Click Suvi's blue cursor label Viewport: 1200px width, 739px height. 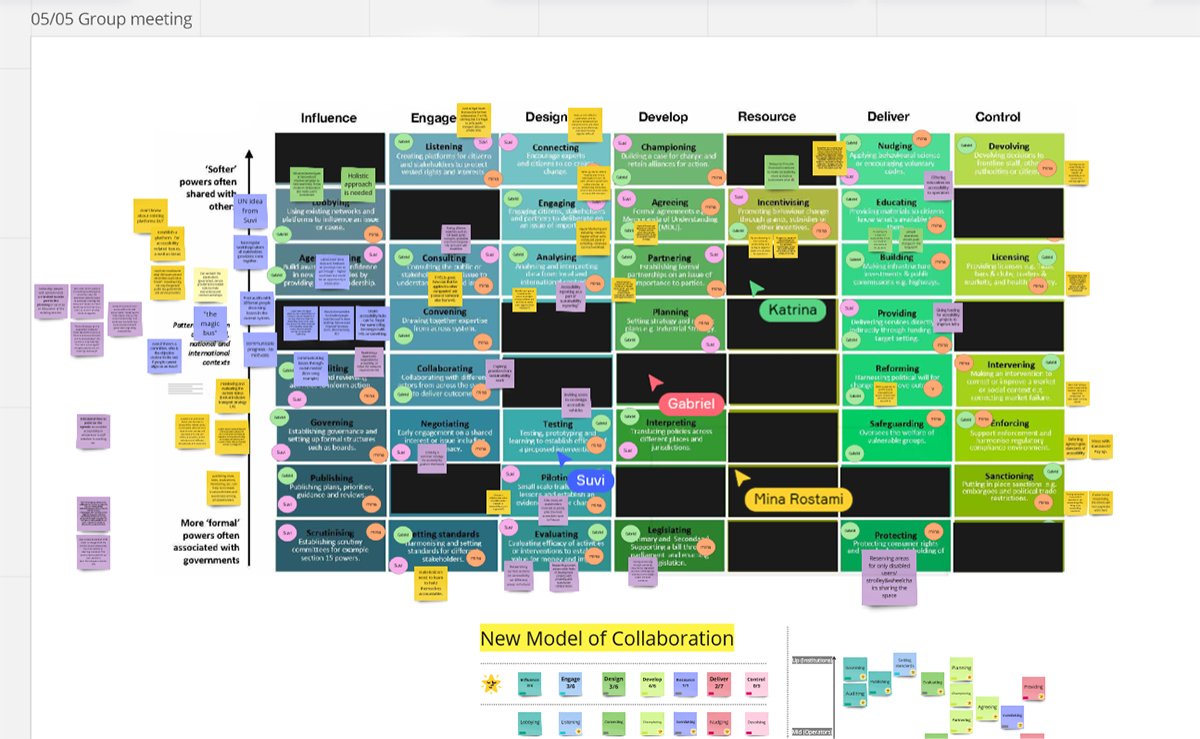click(591, 480)
